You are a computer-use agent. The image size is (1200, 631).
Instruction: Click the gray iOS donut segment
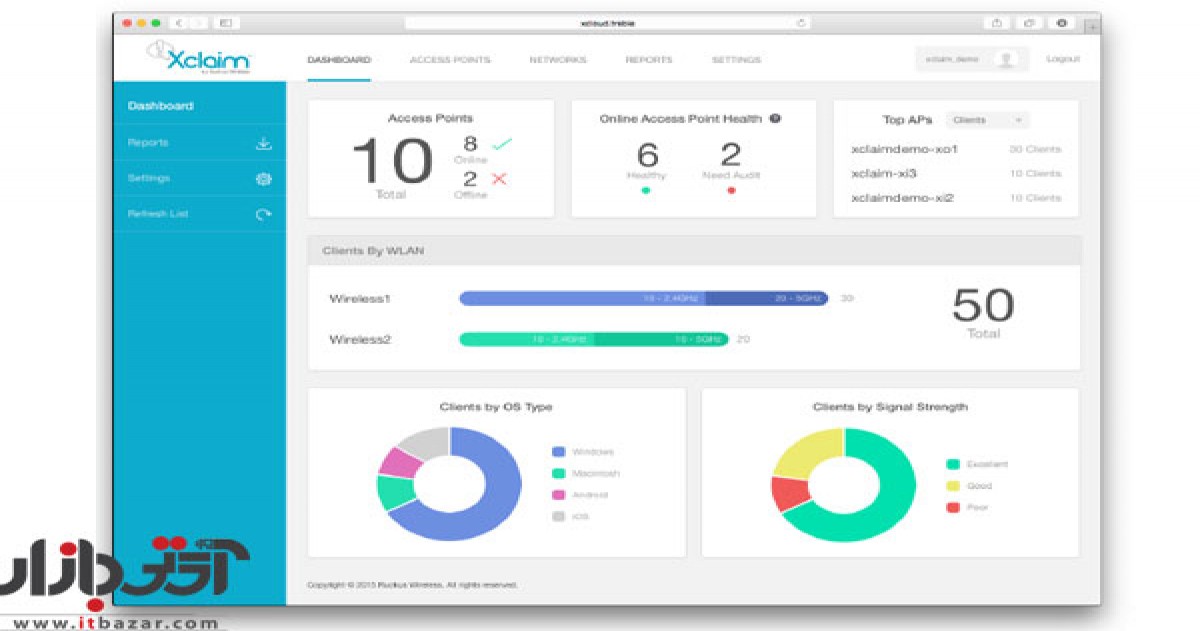pyautogui.click(x=427, y=443)
